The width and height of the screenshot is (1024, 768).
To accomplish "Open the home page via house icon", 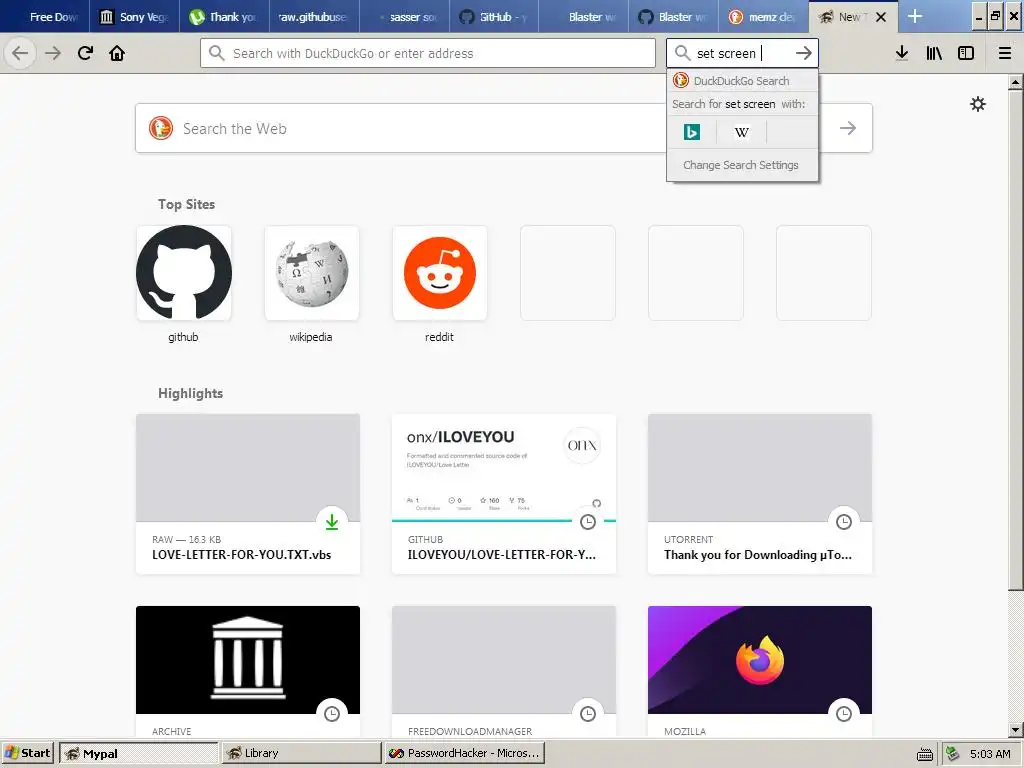I will [117, 53].
